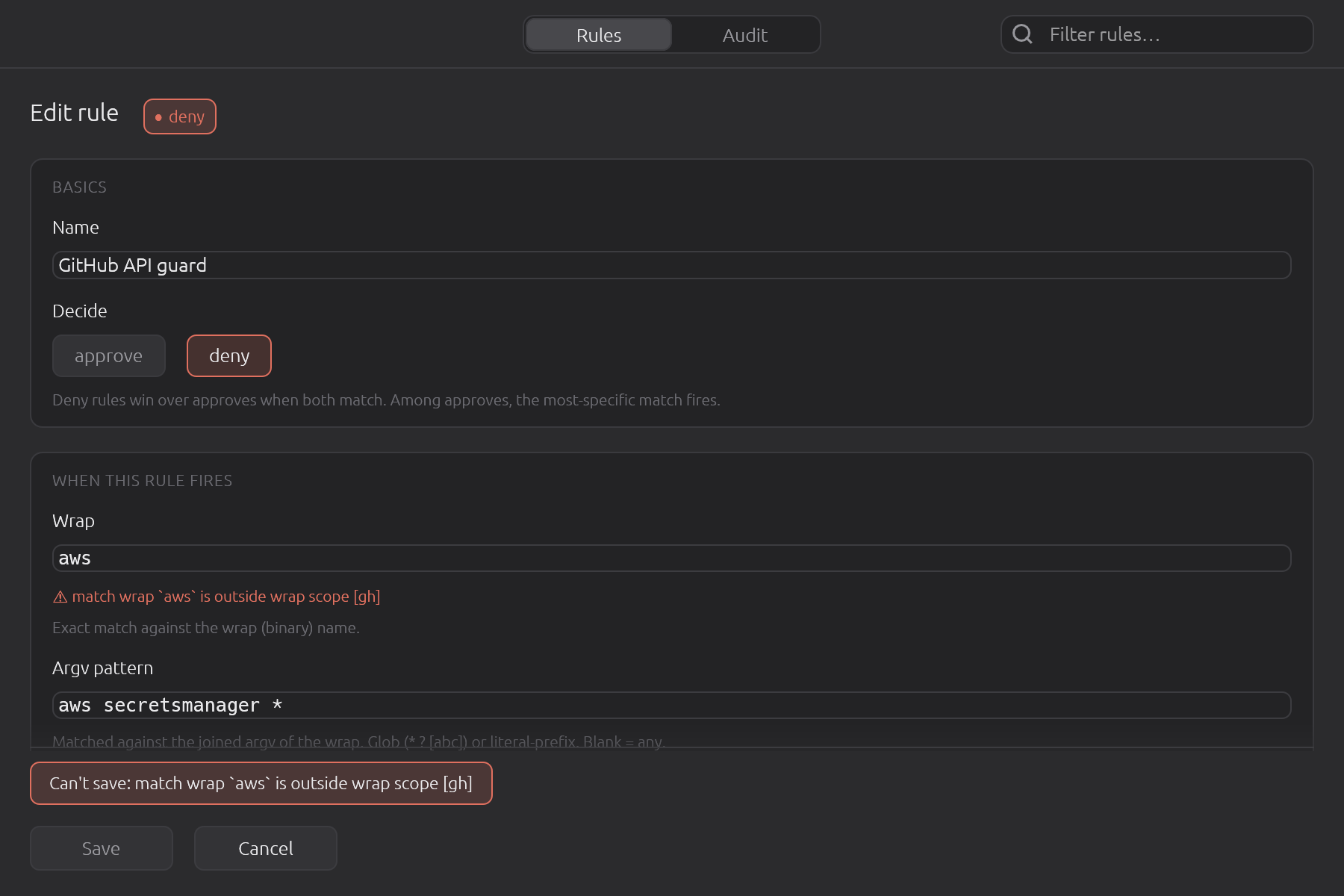This screenshot has height=896, width=1344.
Task: Open the Audit tab
Action: (744, 35)
